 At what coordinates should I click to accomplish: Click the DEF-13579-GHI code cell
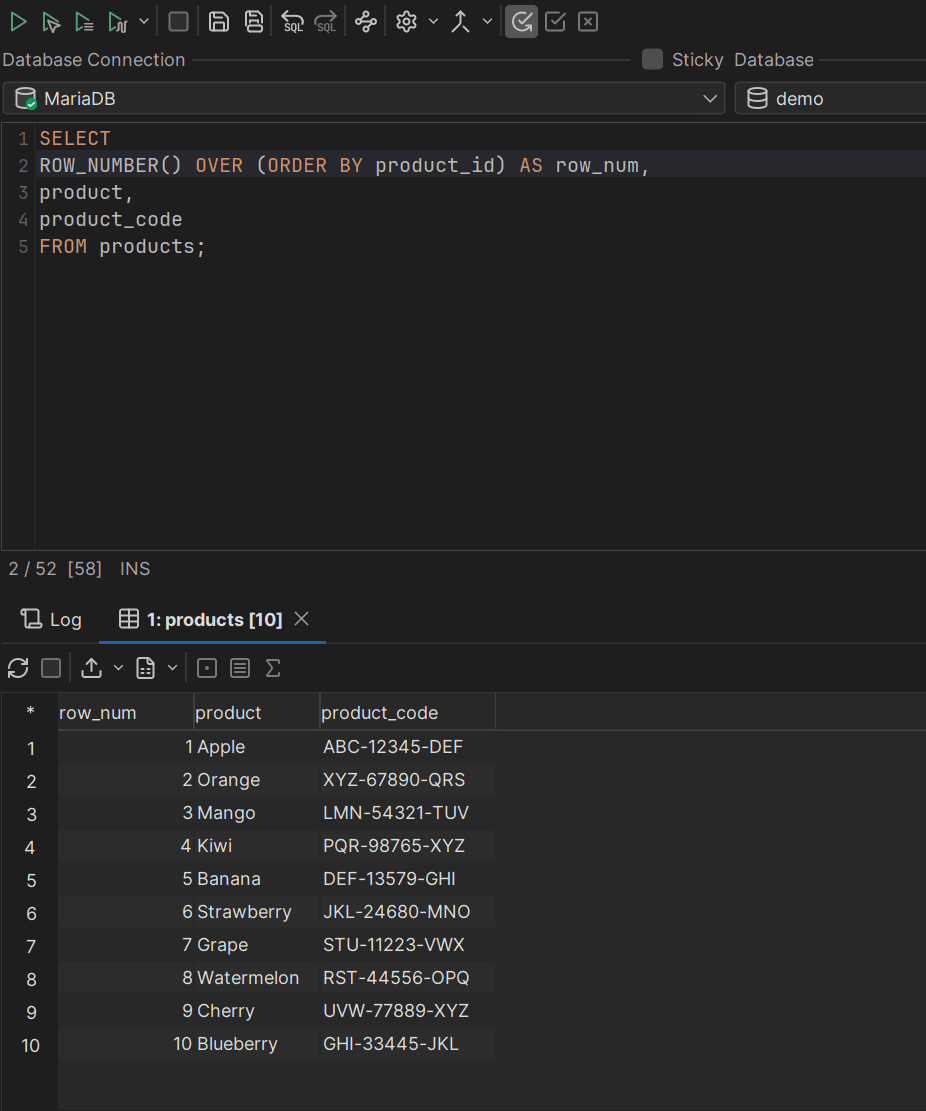(x=408, y=879)
